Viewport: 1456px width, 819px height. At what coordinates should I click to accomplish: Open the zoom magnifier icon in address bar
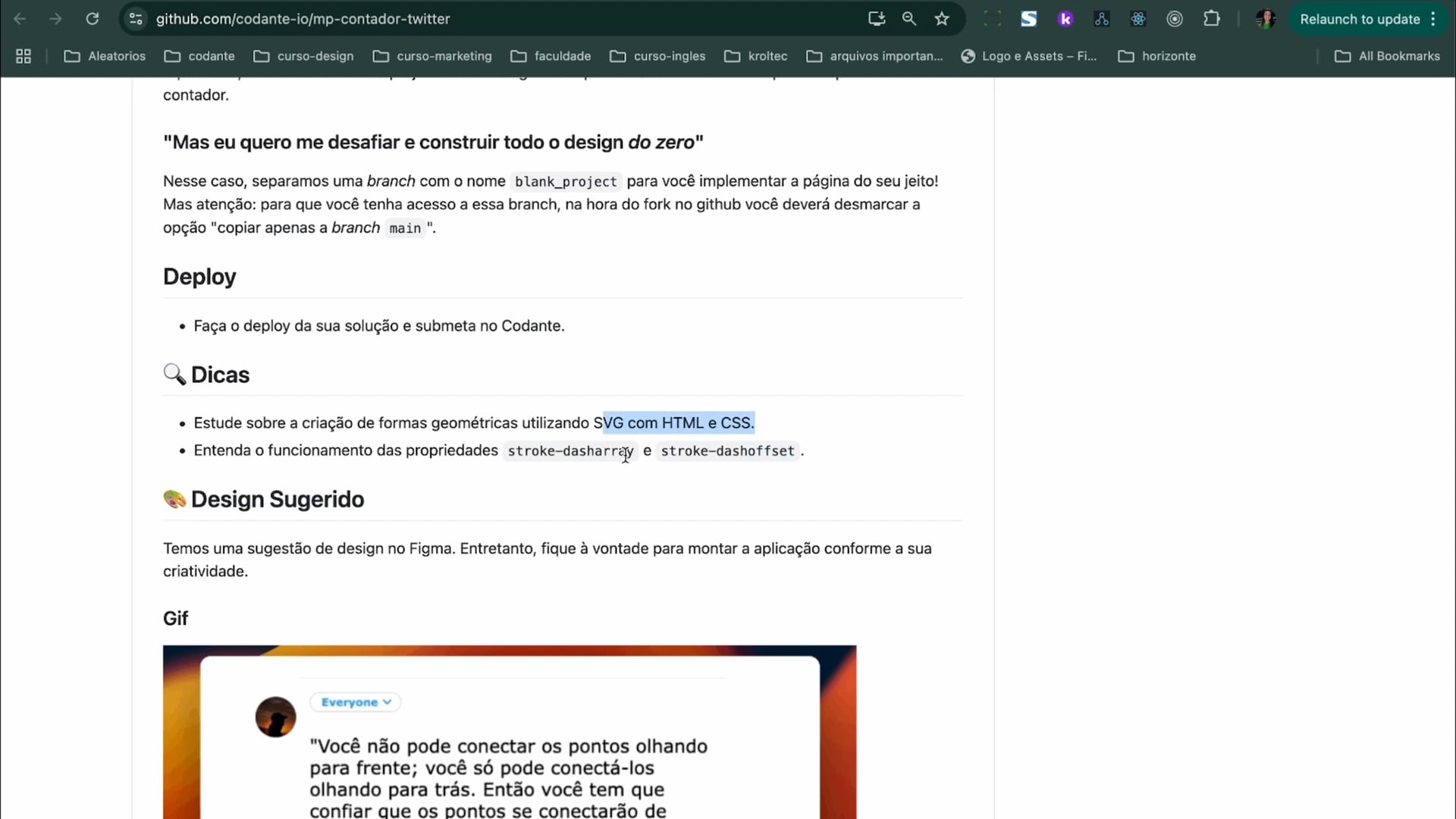click(x=908, y=19)
